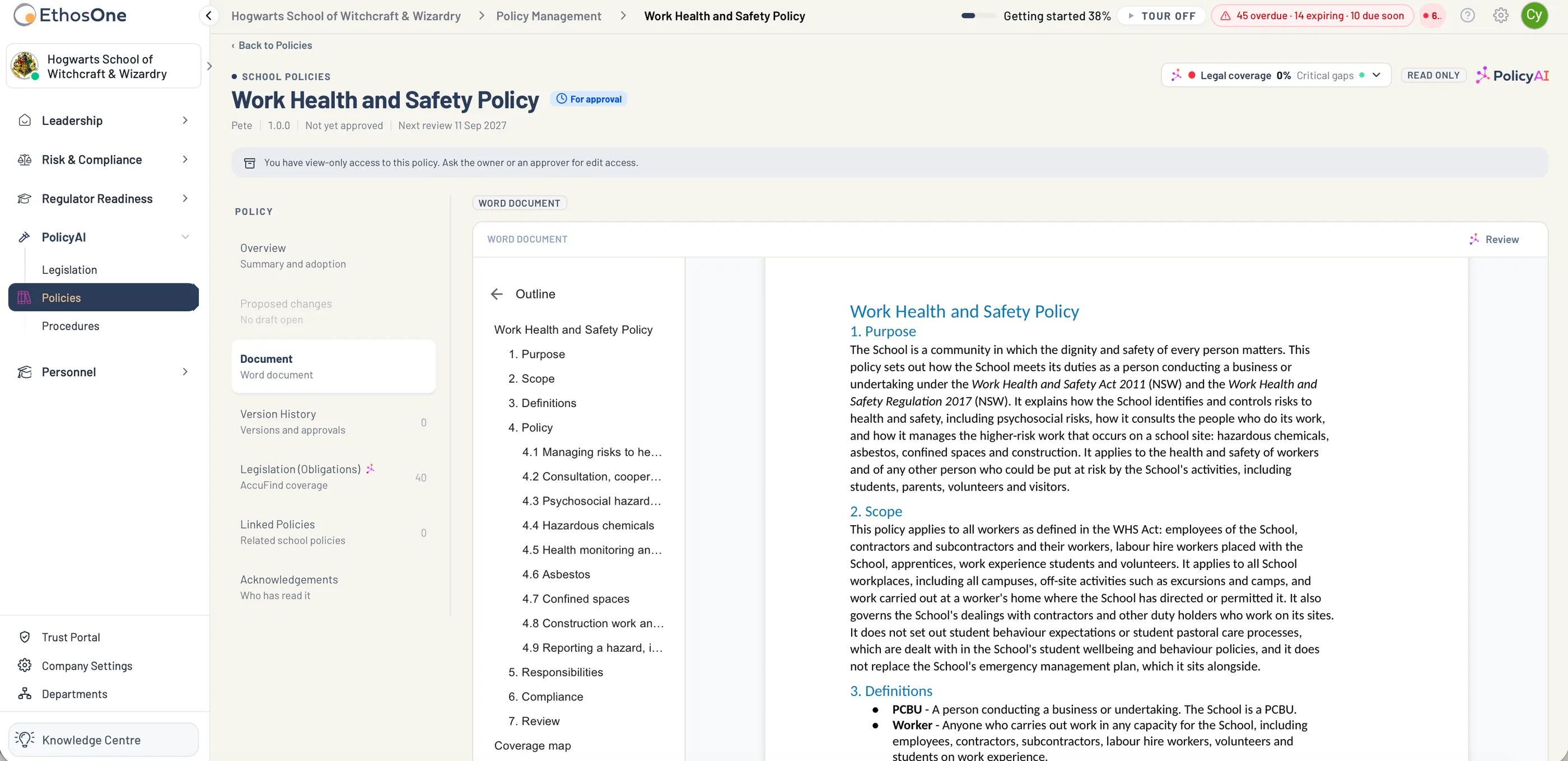
Task: Open the help question mark icon
Action: click(1467, 16)
